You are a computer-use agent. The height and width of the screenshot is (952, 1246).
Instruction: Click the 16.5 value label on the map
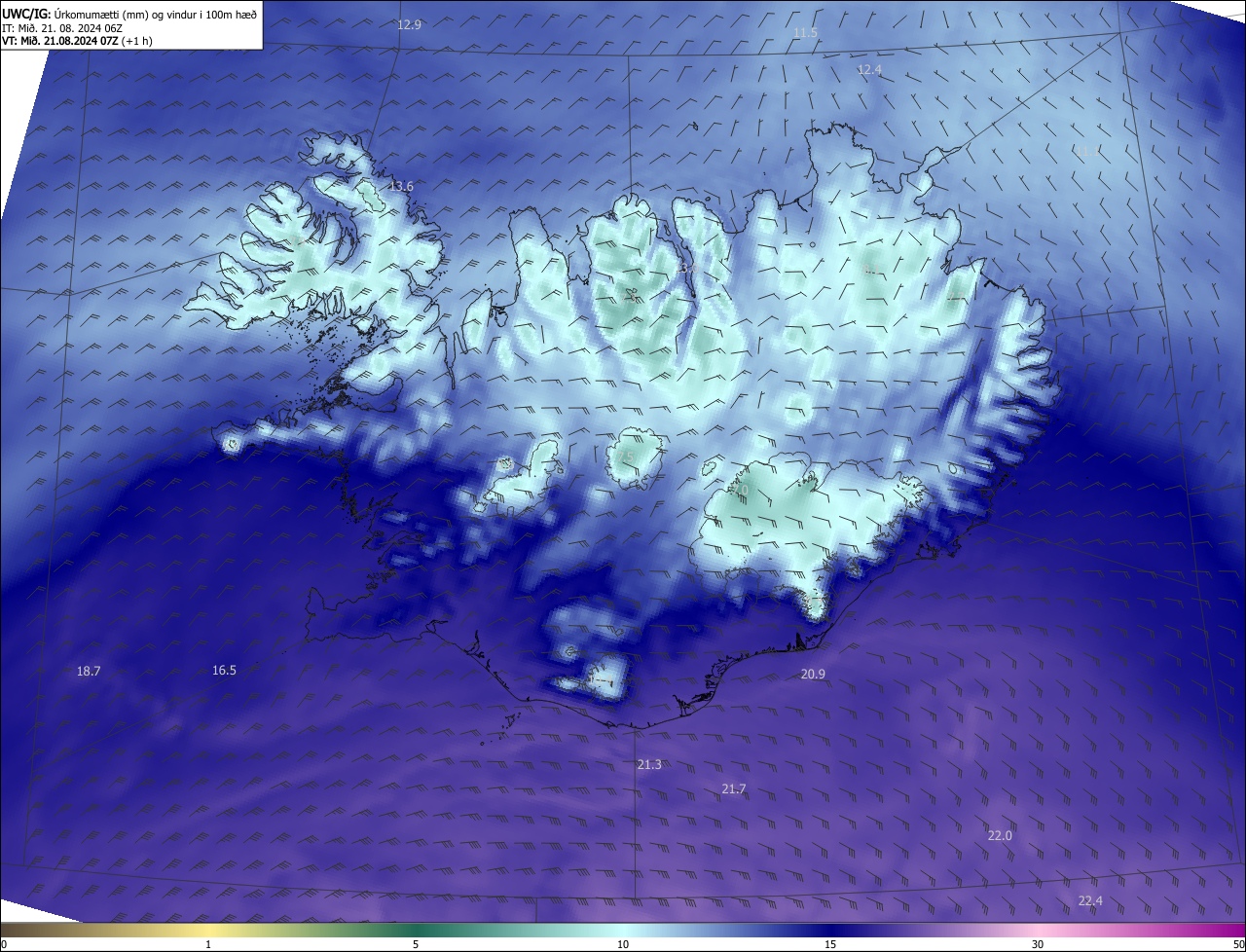pyautogui.click(x=224, y=671)
